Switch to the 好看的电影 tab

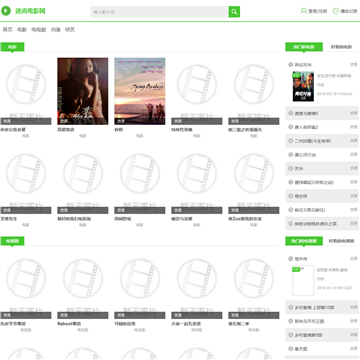(341, 47)
